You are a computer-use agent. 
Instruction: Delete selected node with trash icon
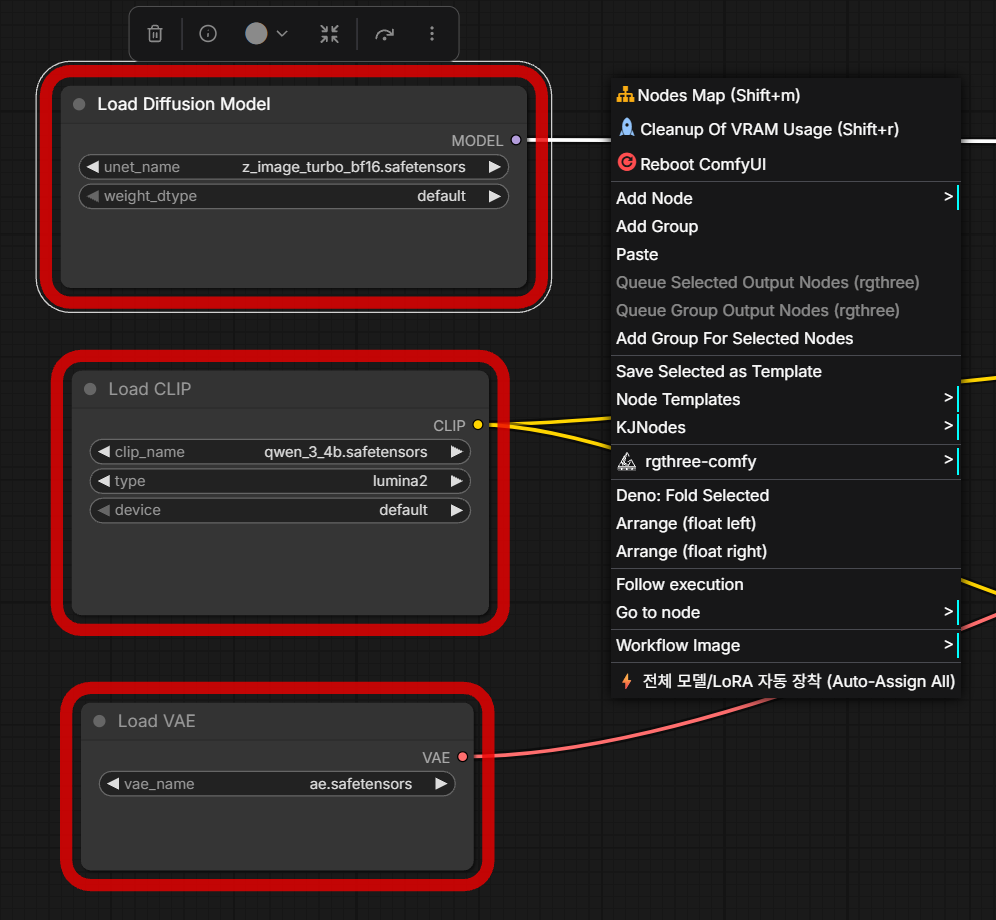tap(155, 34)
